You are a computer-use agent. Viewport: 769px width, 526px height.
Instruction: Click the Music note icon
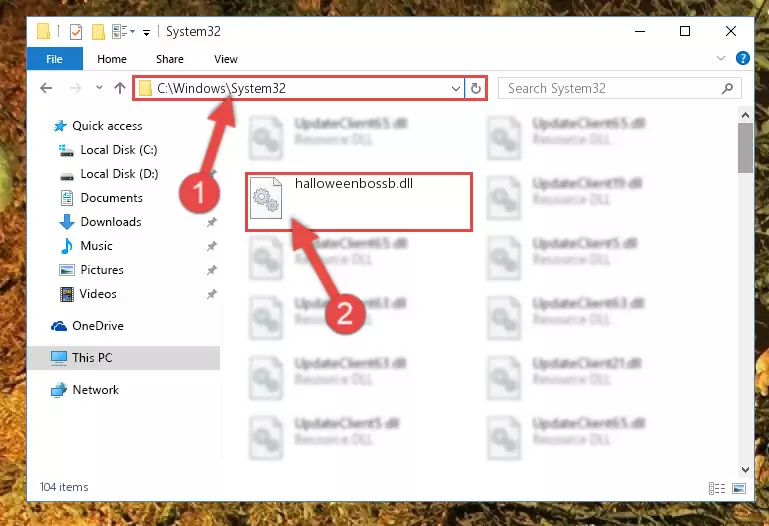[x=67, y=246]
